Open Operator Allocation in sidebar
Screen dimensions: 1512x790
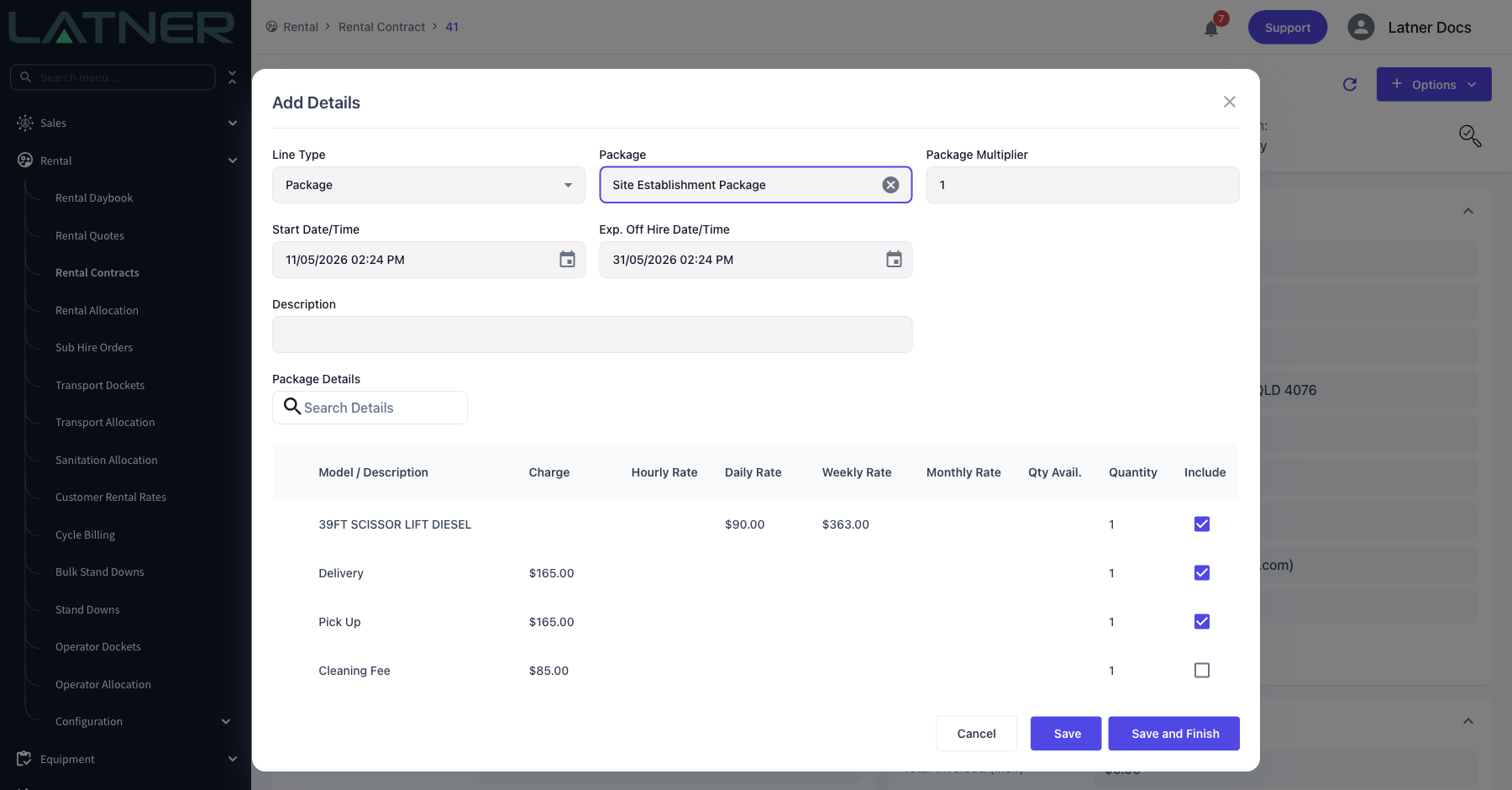103,685
